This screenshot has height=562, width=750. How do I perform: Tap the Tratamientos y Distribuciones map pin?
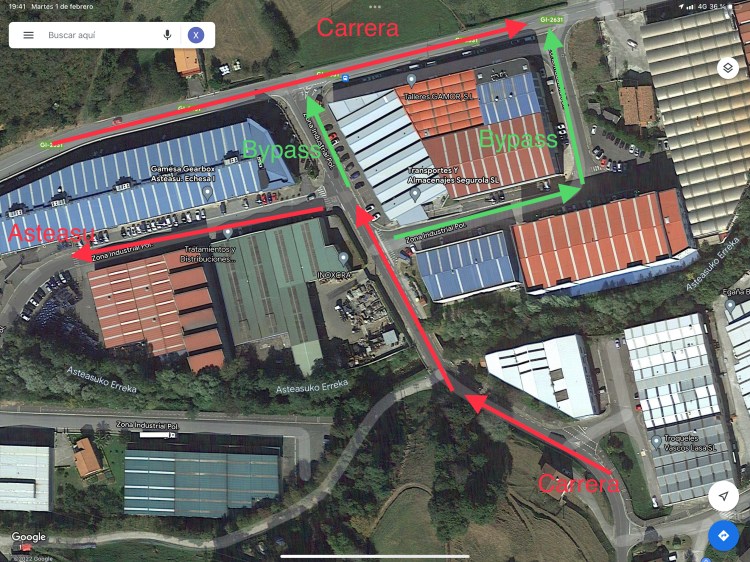pyautogui.click(x=228, y=233)
